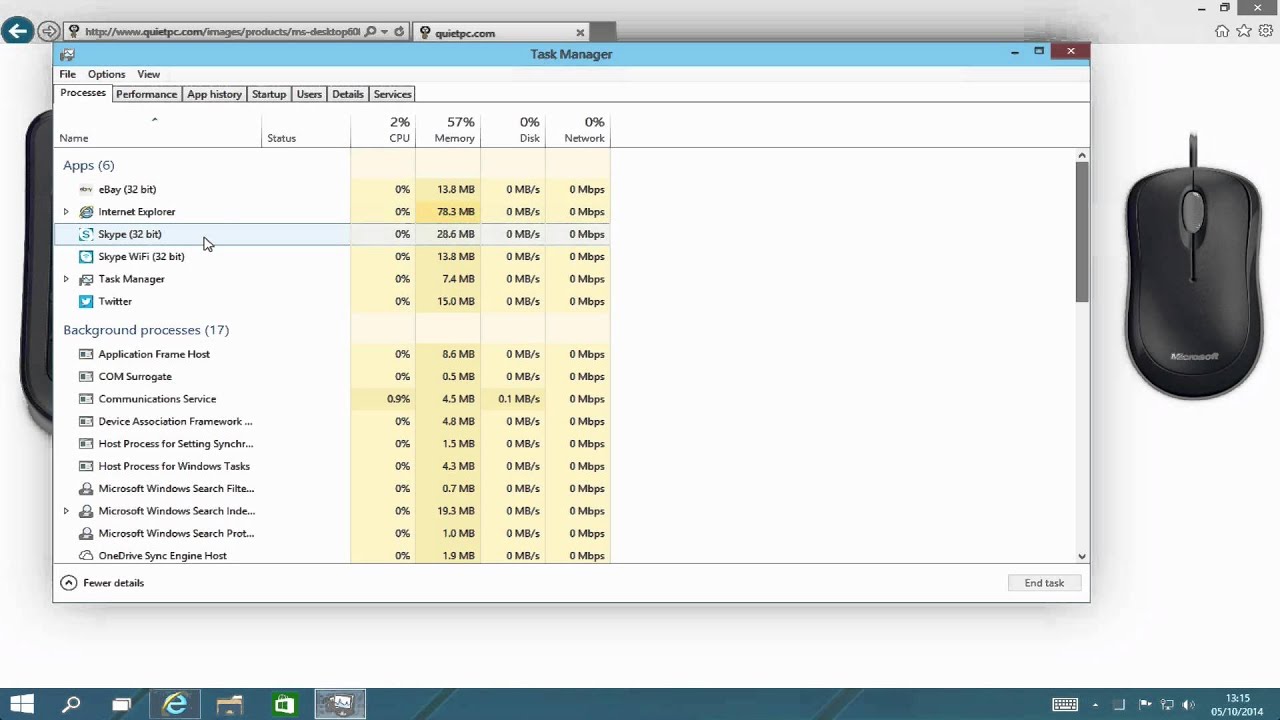Click the End task button
Viewport: 1280px width, 720px height.
(1044, 583)
